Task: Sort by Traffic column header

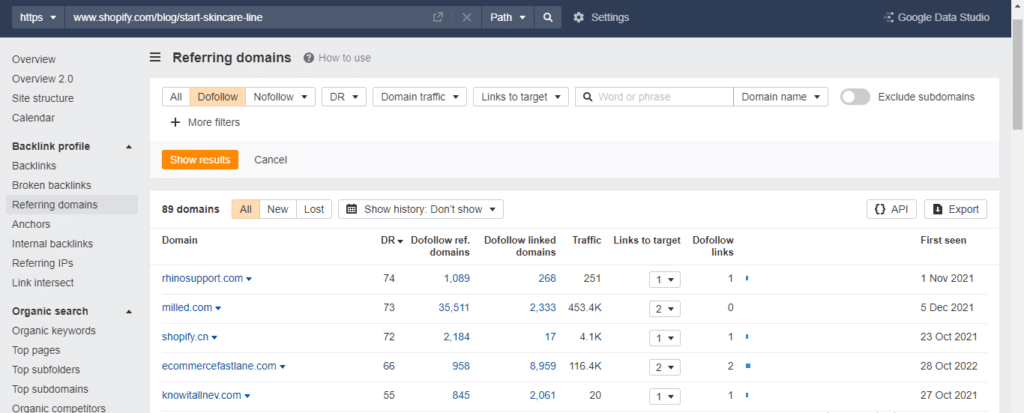Action: click(586, 240)
